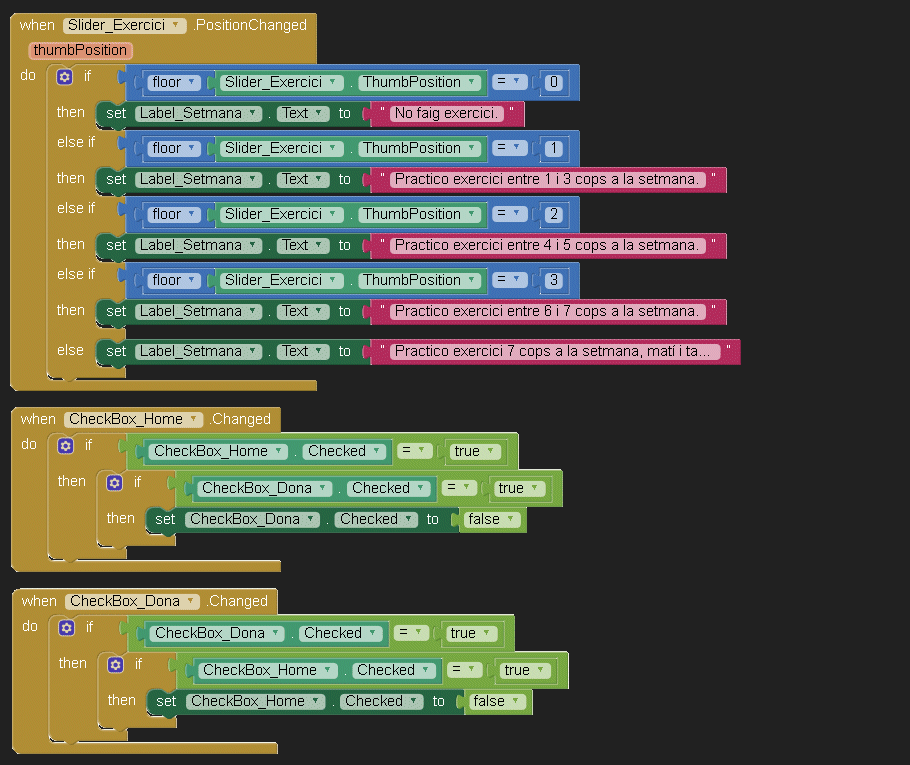Toggle the false value set to CheckBox_Dona.Checked
The width and height of the screenshot is (910, 765).
pyautogui.click(x=491, y=519)
